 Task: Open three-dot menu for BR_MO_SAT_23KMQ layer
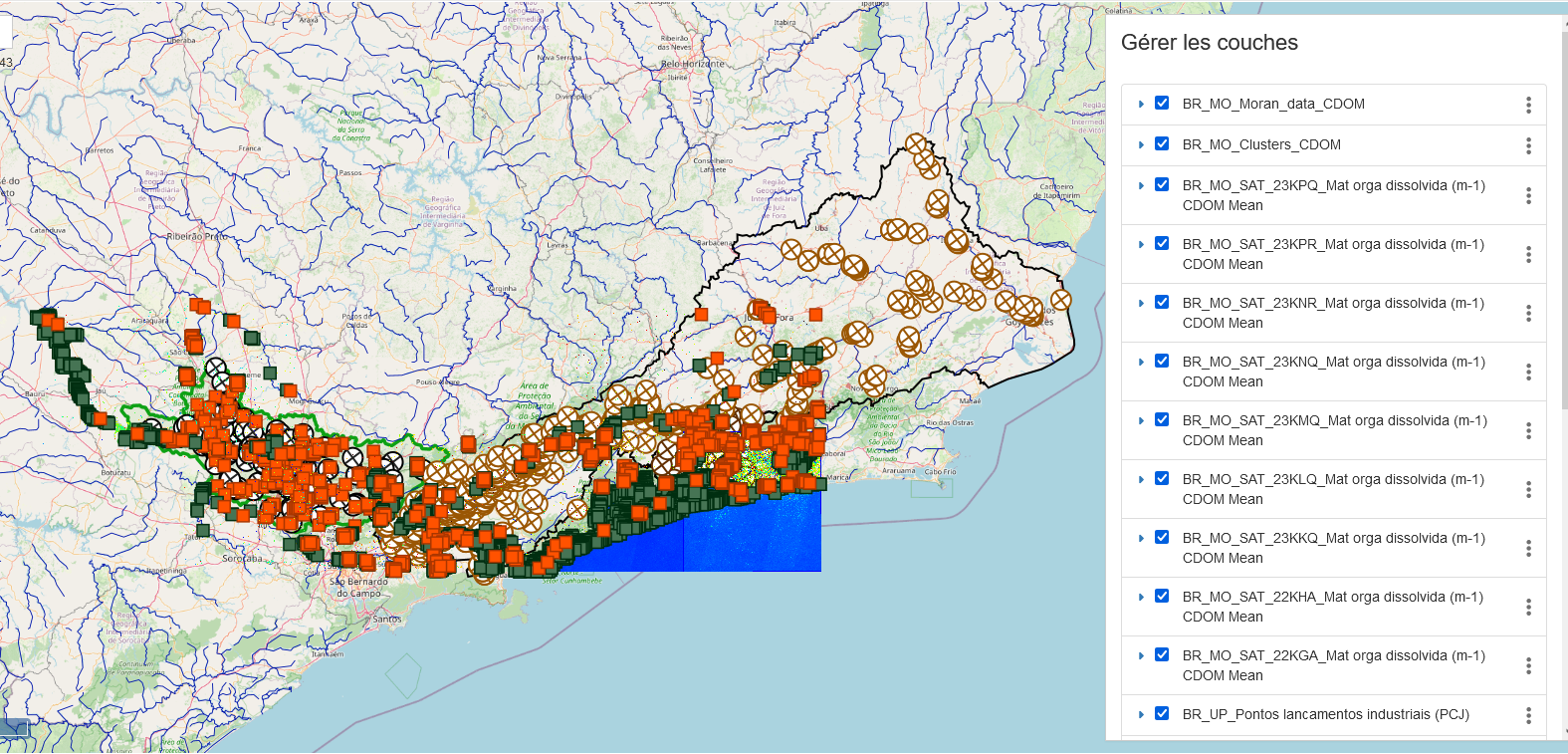click(1528, 430)
